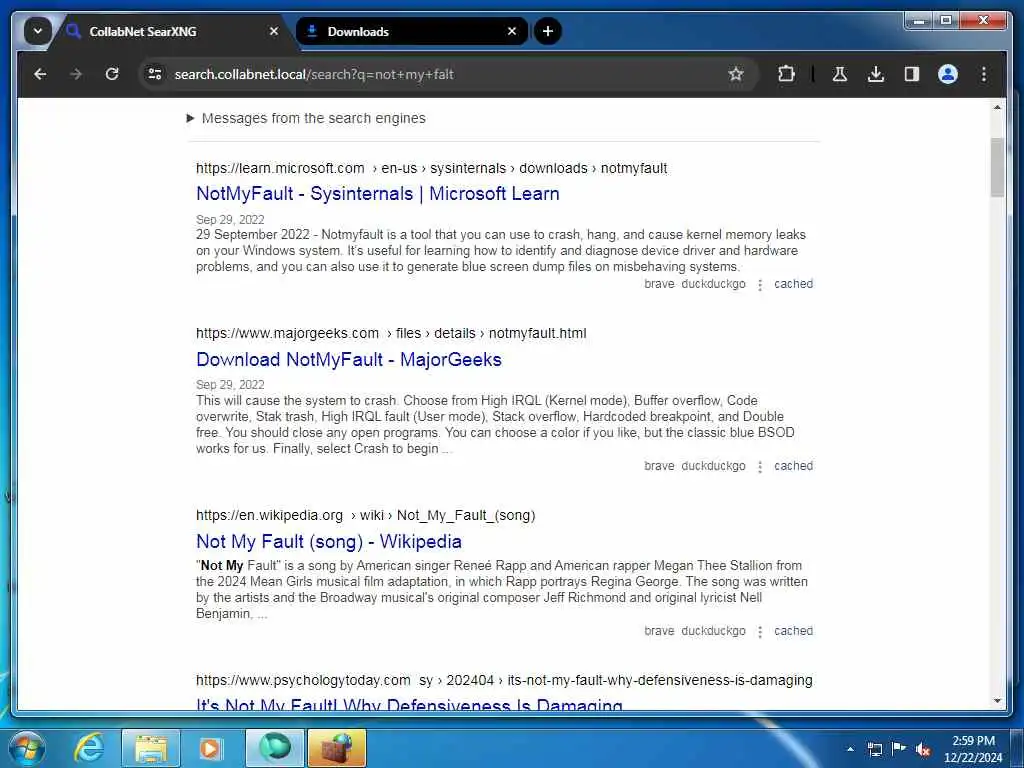Open Not My Fault (song) Wikipedia result

(328, 541)
